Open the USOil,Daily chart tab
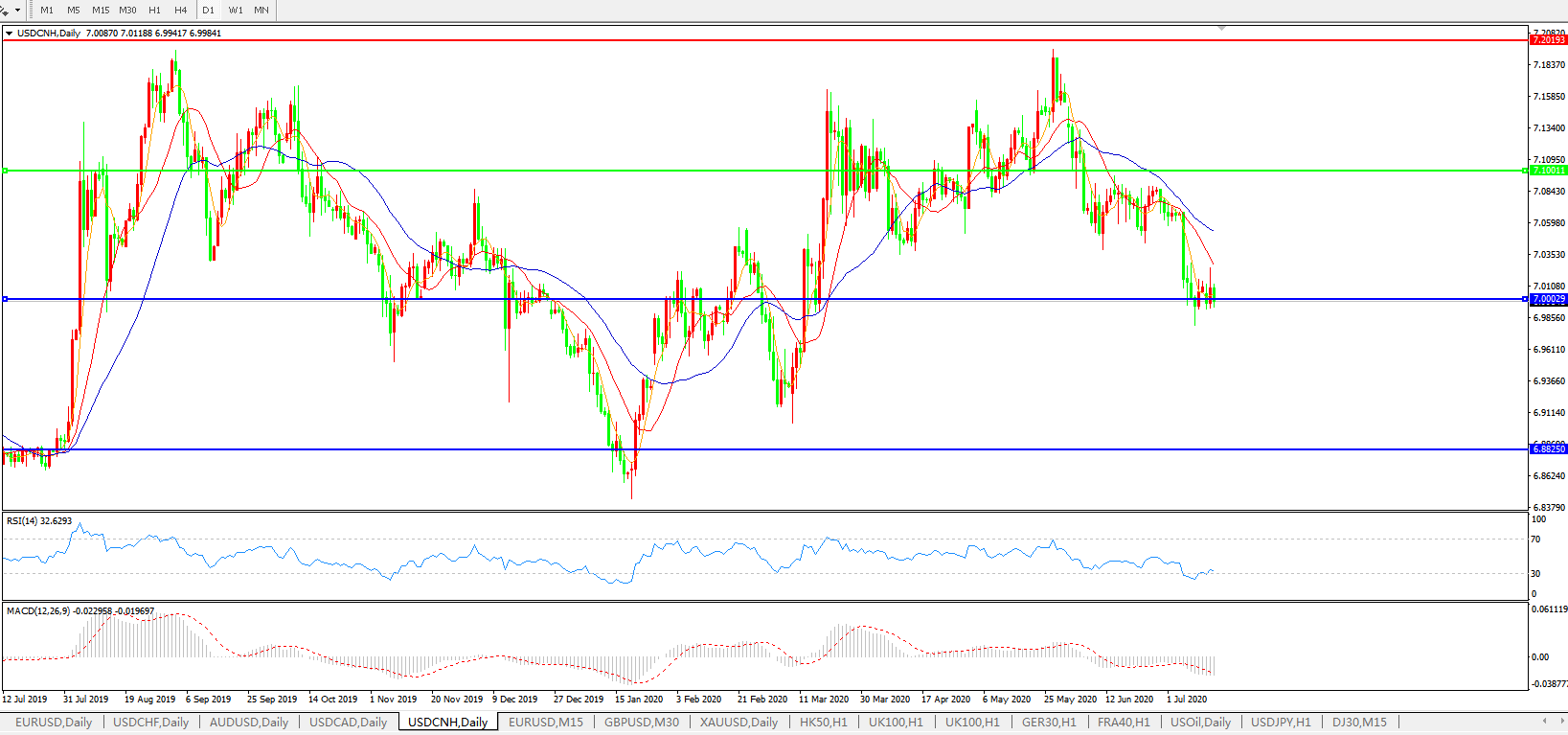The image size is (1568, 735). point(1200,723)
